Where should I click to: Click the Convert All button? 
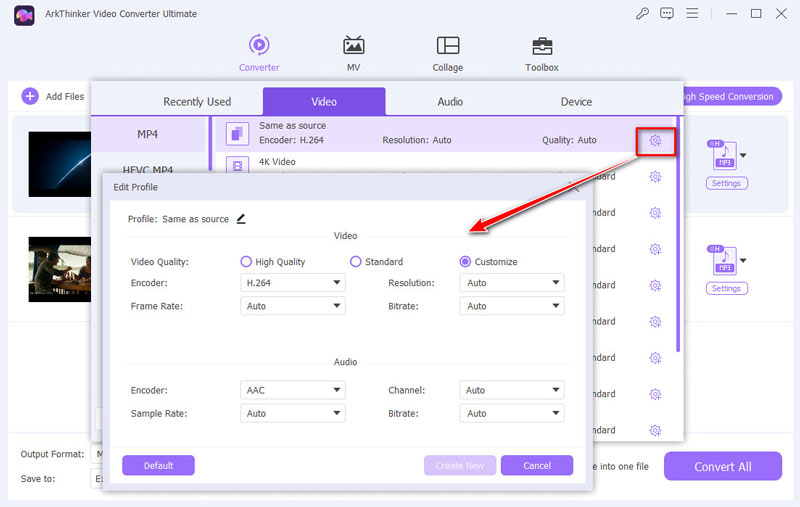722,466
